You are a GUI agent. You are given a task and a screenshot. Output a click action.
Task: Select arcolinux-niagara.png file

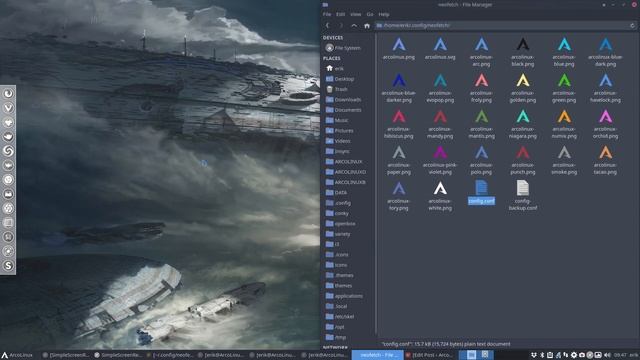pos(523,124)
